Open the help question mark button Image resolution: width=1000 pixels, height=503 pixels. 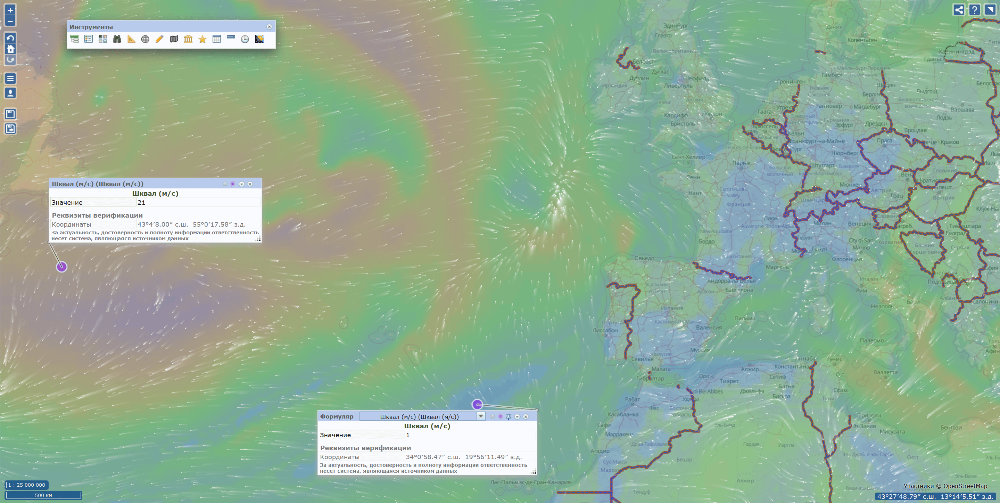(x=974, y=9)
